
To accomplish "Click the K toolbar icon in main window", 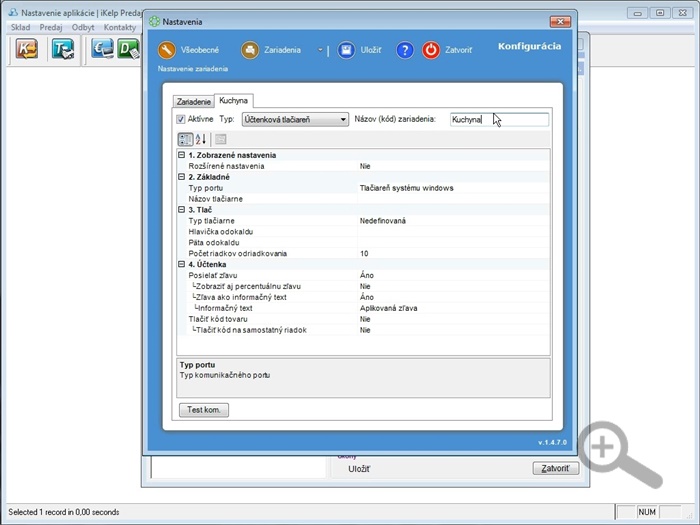I will tap(27, 49).
